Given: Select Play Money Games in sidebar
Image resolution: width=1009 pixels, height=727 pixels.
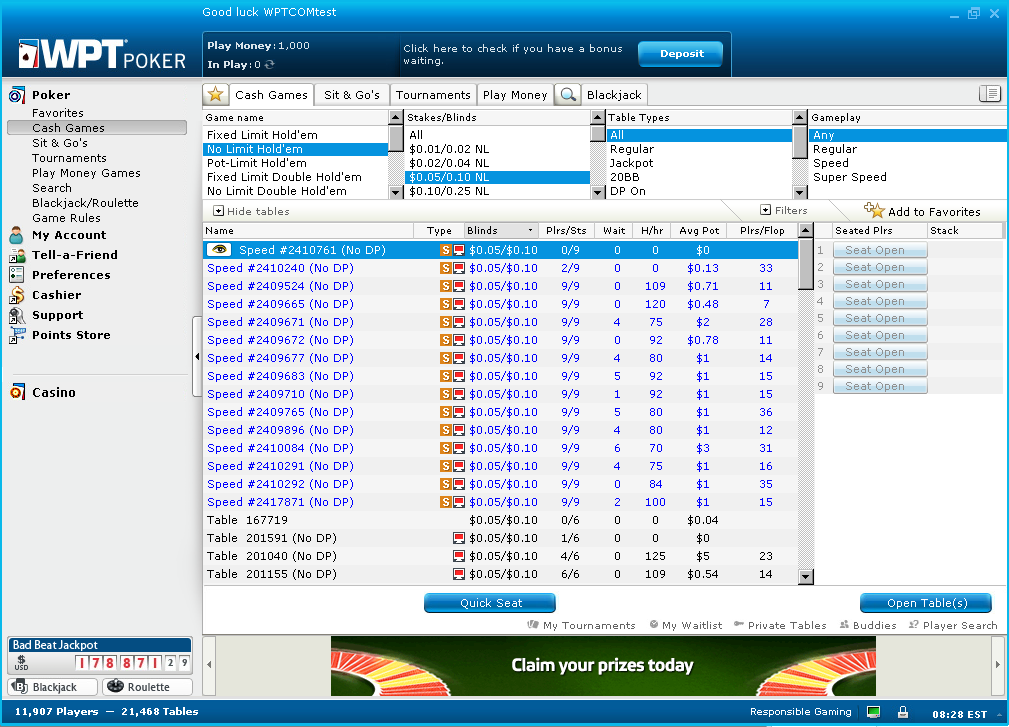Looking at the screenshot, I should [x=86, y=173].
